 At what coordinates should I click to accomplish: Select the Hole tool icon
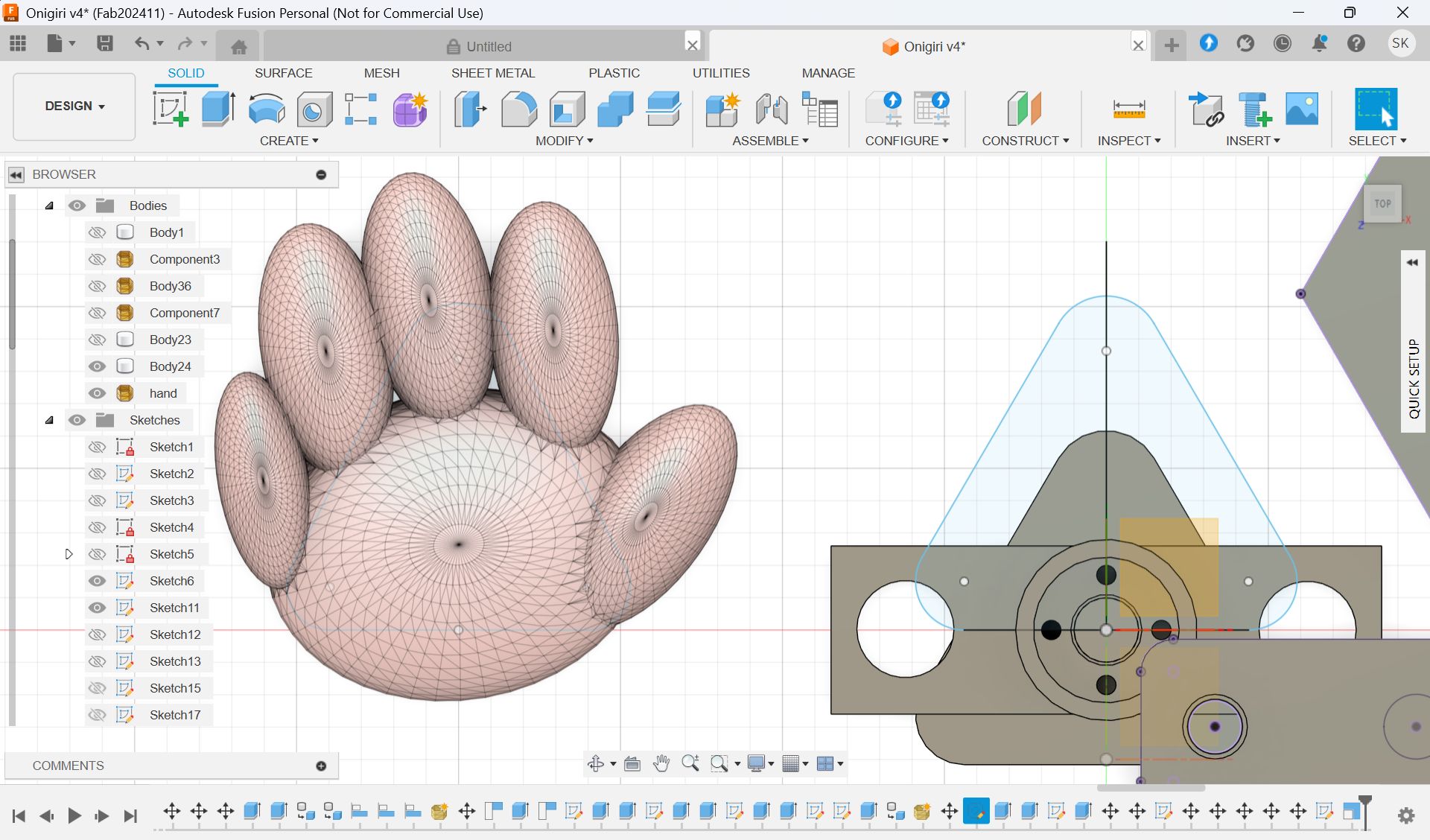(314, 109)
